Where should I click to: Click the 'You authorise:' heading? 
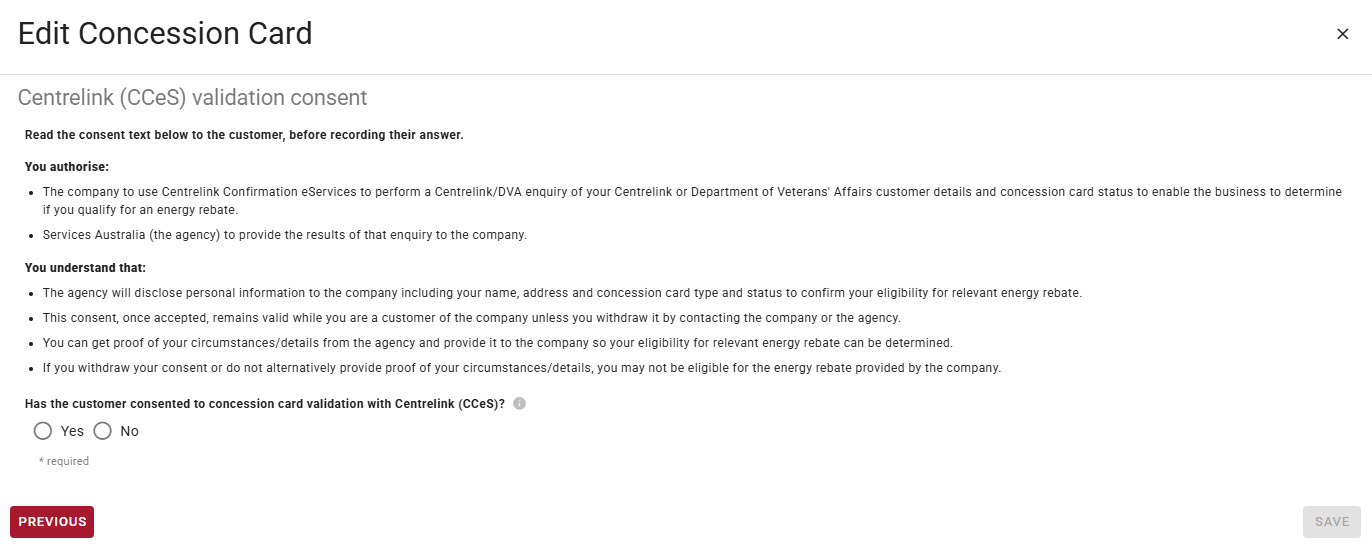pos(67,167)
